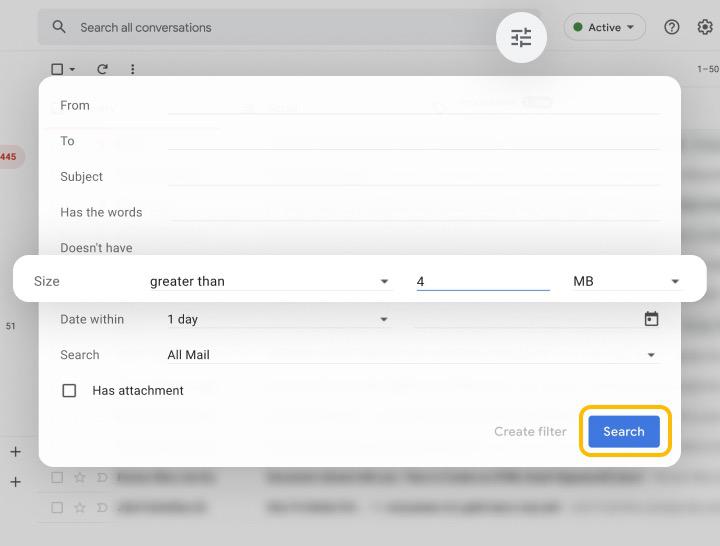Click the Refresh icon in toolbar

[x=102, y=69]
